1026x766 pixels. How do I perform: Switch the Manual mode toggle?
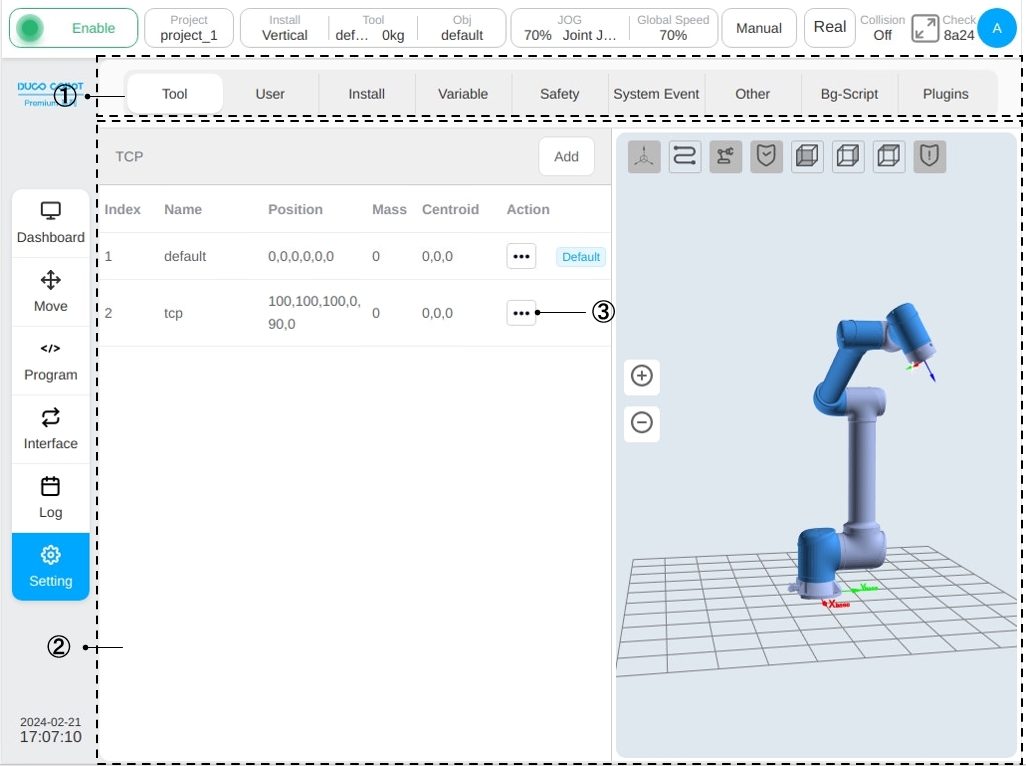click(758, 28)
